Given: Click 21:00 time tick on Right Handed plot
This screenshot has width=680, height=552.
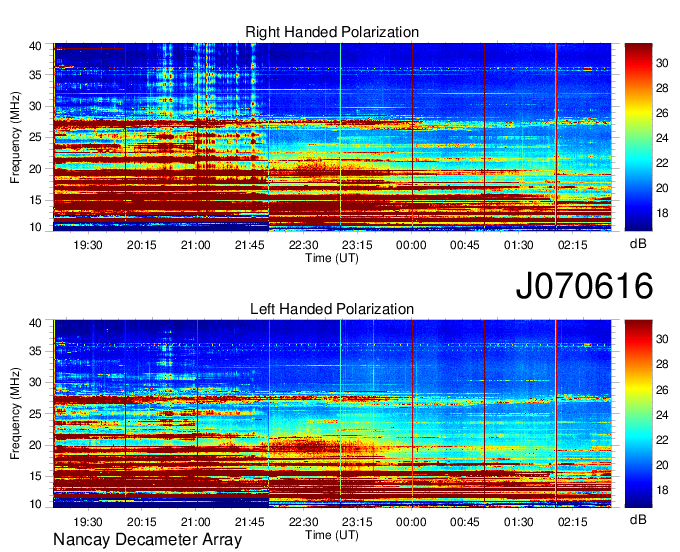Looking at the screenshot, I should point(196,245).
